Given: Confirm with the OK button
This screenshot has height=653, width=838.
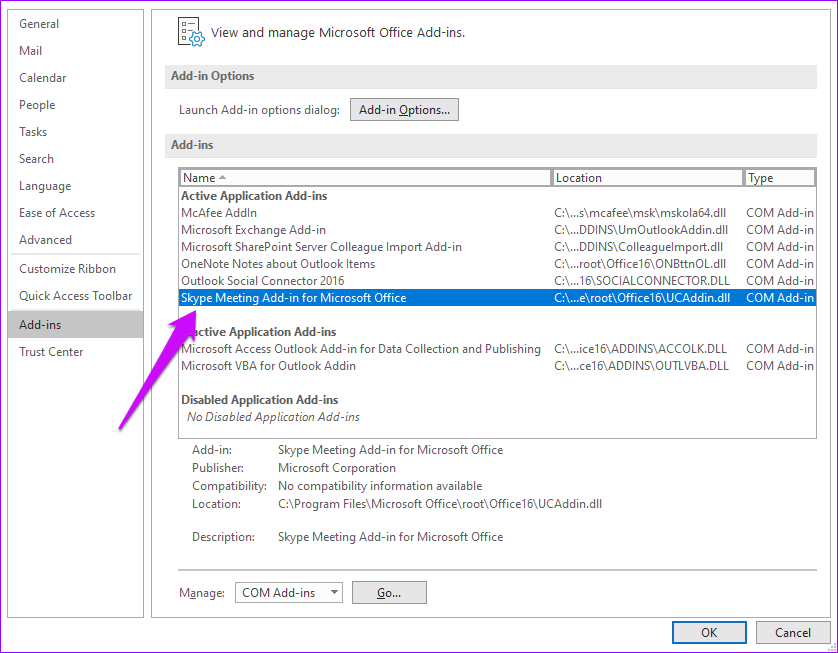Looking at the screenshot, I should coord(709,633).
